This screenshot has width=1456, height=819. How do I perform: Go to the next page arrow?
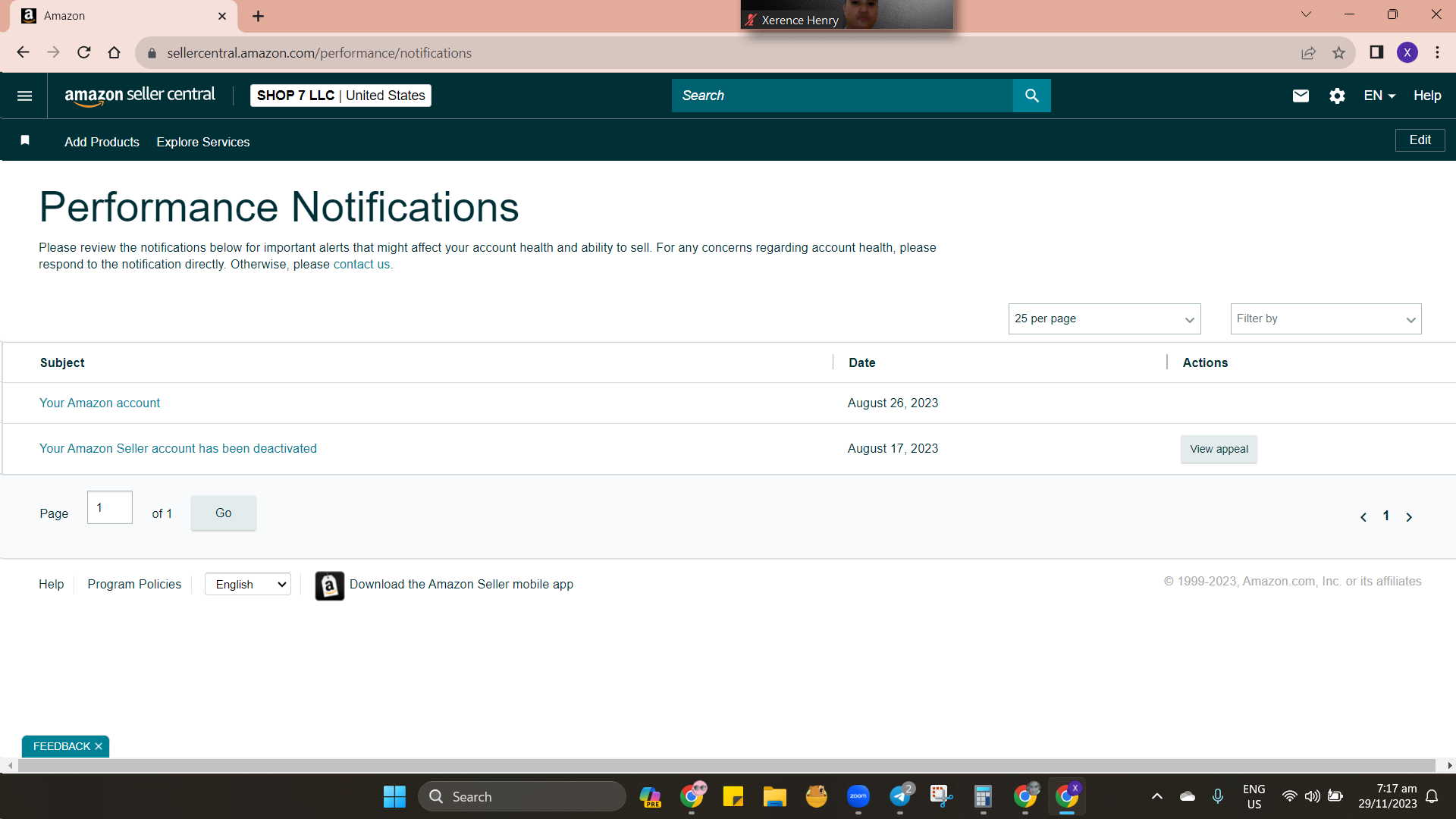[1409, 517]
